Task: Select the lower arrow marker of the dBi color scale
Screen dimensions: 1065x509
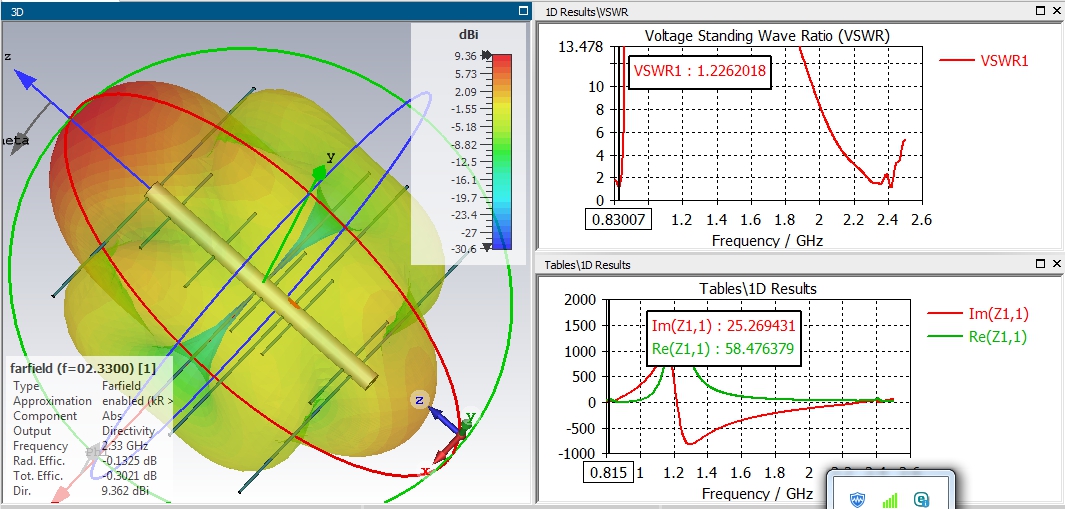Action: coord(486,247)
